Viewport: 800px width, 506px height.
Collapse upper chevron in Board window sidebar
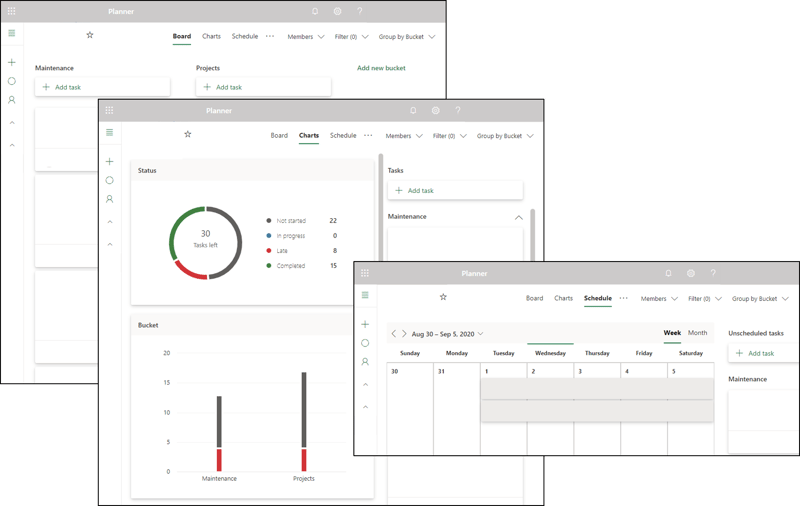(x=12, y=123)
